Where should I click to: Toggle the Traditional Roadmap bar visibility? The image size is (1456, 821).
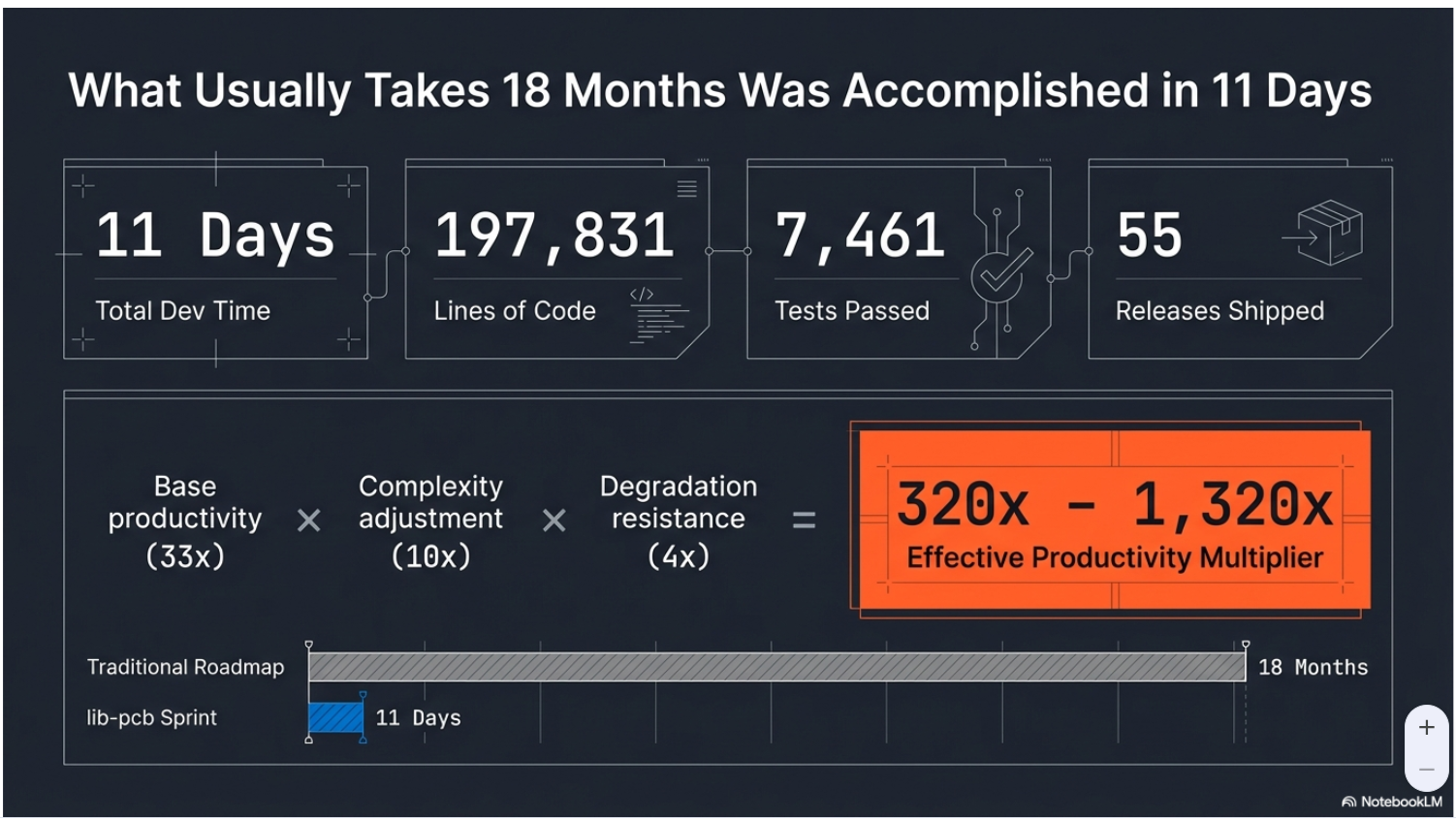(775, 667)
